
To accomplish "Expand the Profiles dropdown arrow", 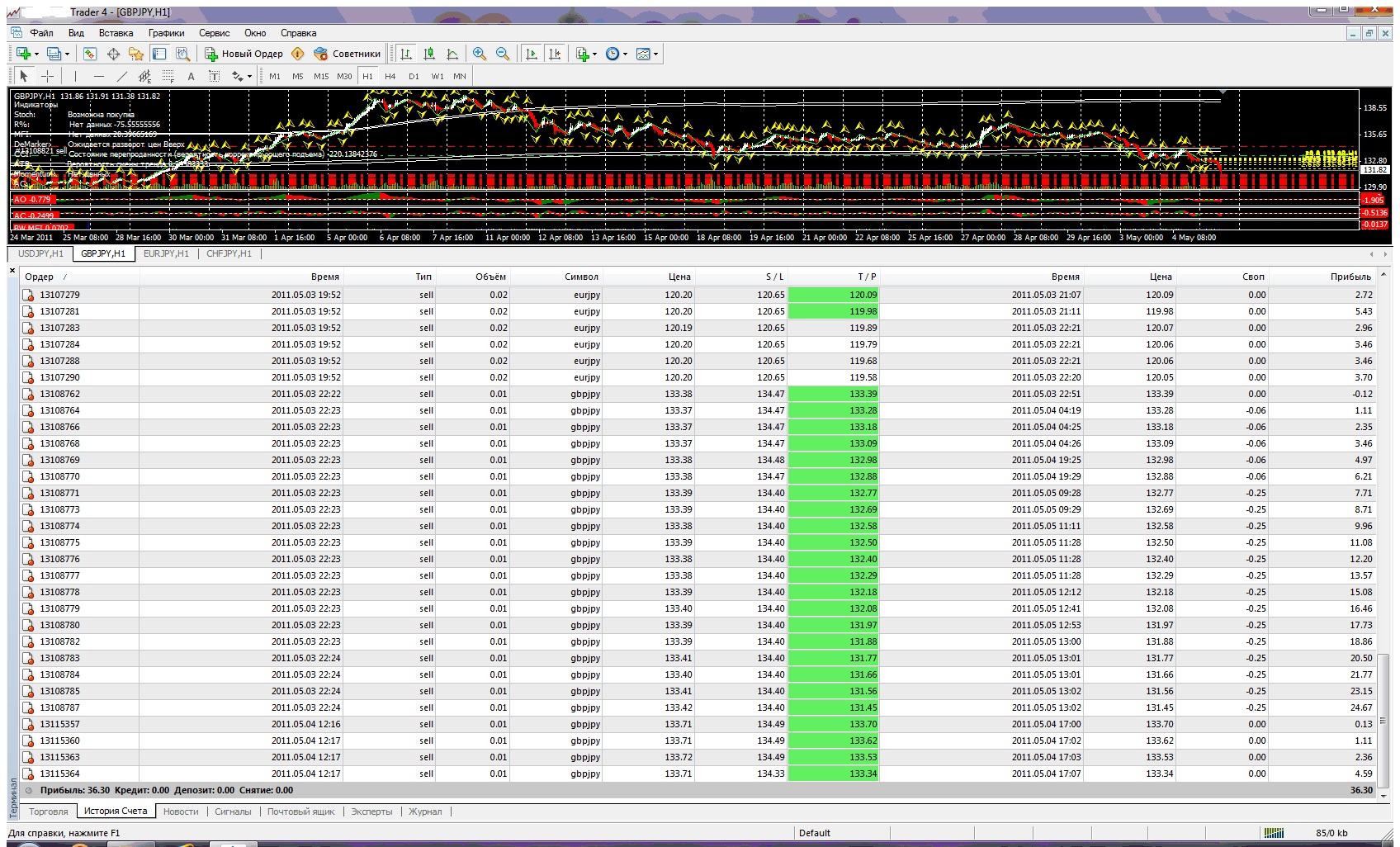I will click(68, 54).
